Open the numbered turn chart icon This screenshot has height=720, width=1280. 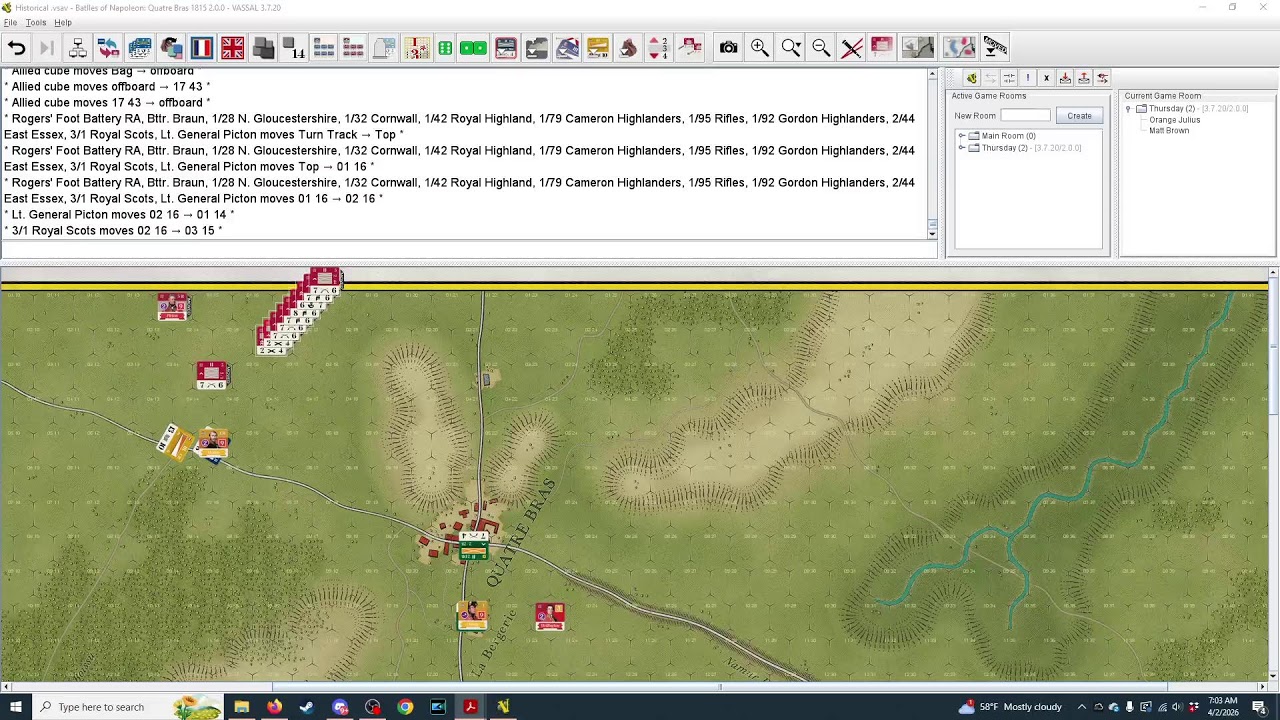pos(417,47)
